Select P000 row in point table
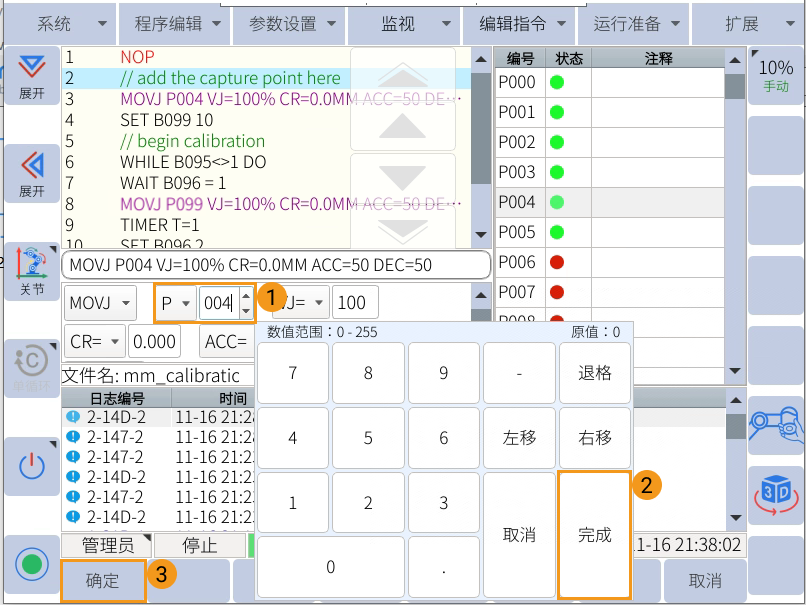 tap(610, 82)
